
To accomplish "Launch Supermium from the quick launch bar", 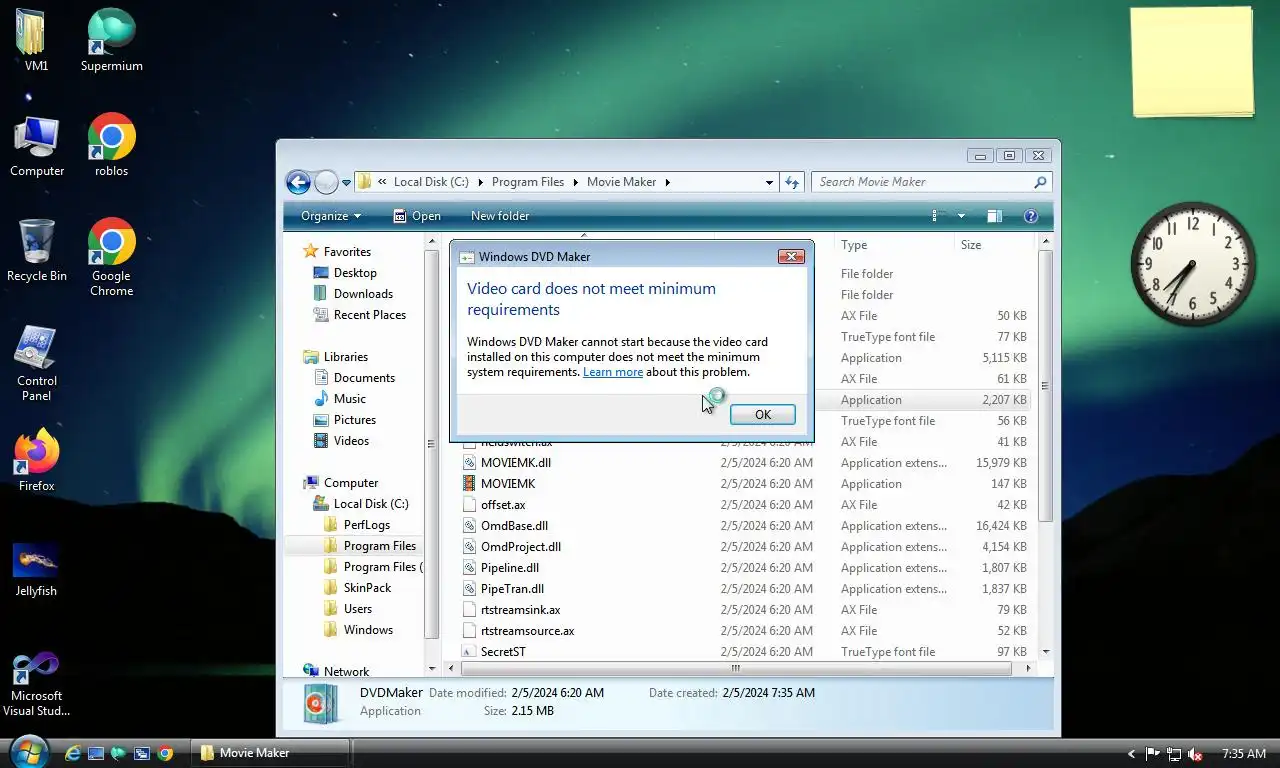I will coord(119,753).
